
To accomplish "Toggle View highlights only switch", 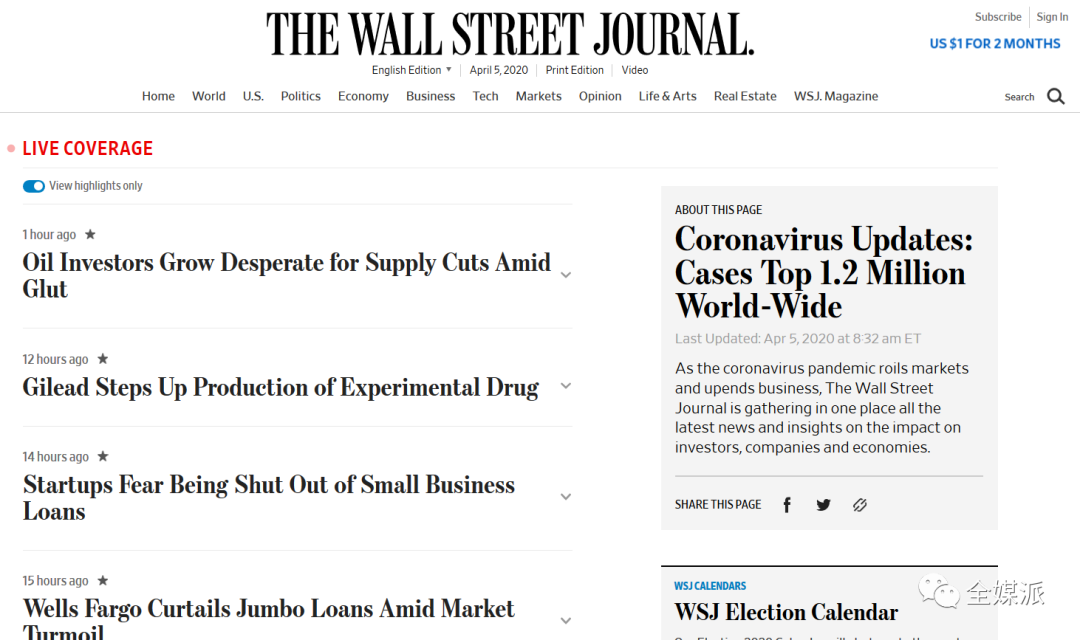I will click(34, 186).
